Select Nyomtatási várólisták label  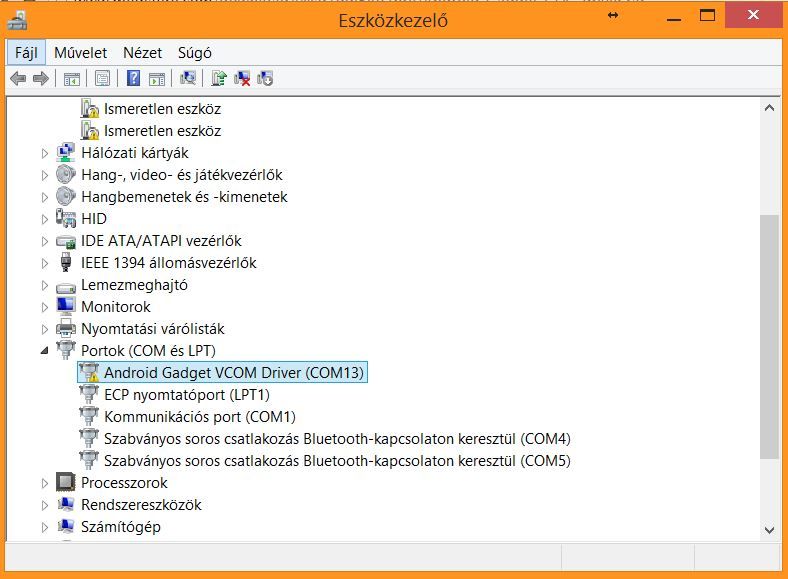pos(153,328)
